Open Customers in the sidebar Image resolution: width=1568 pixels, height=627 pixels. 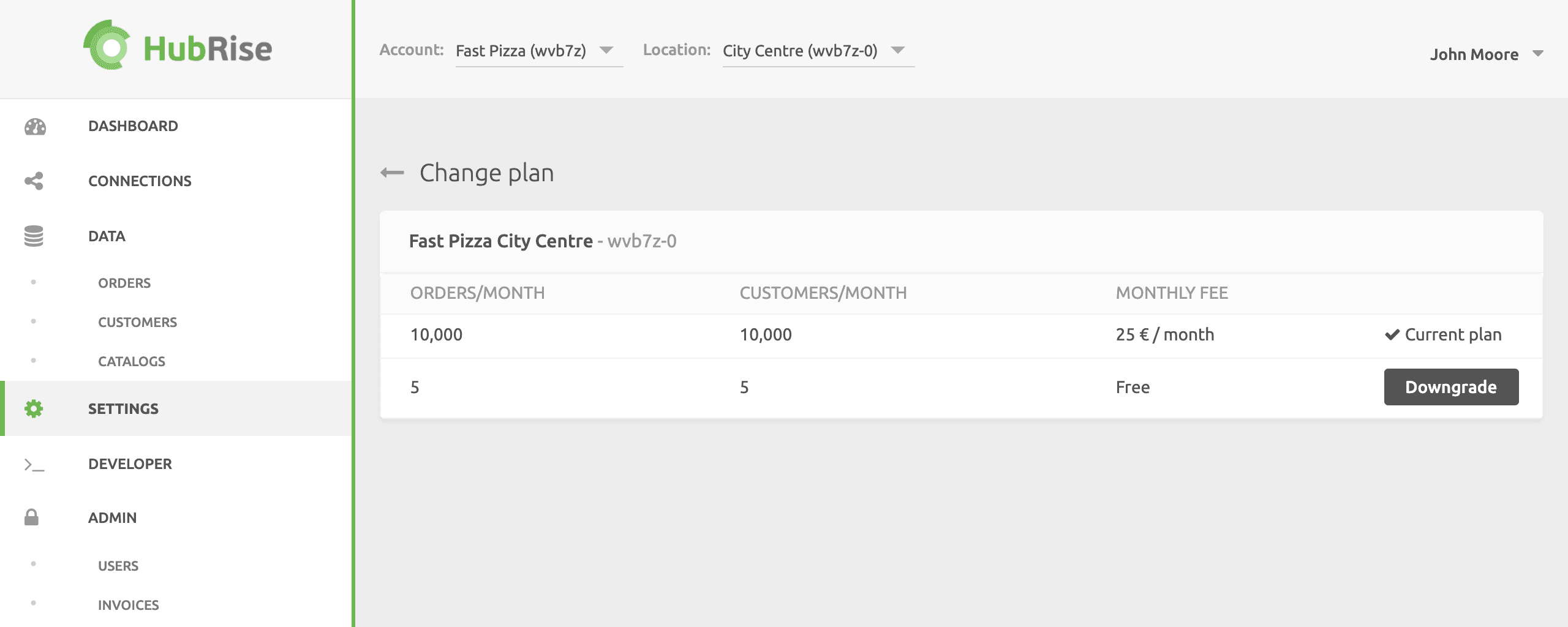(137, 322)
